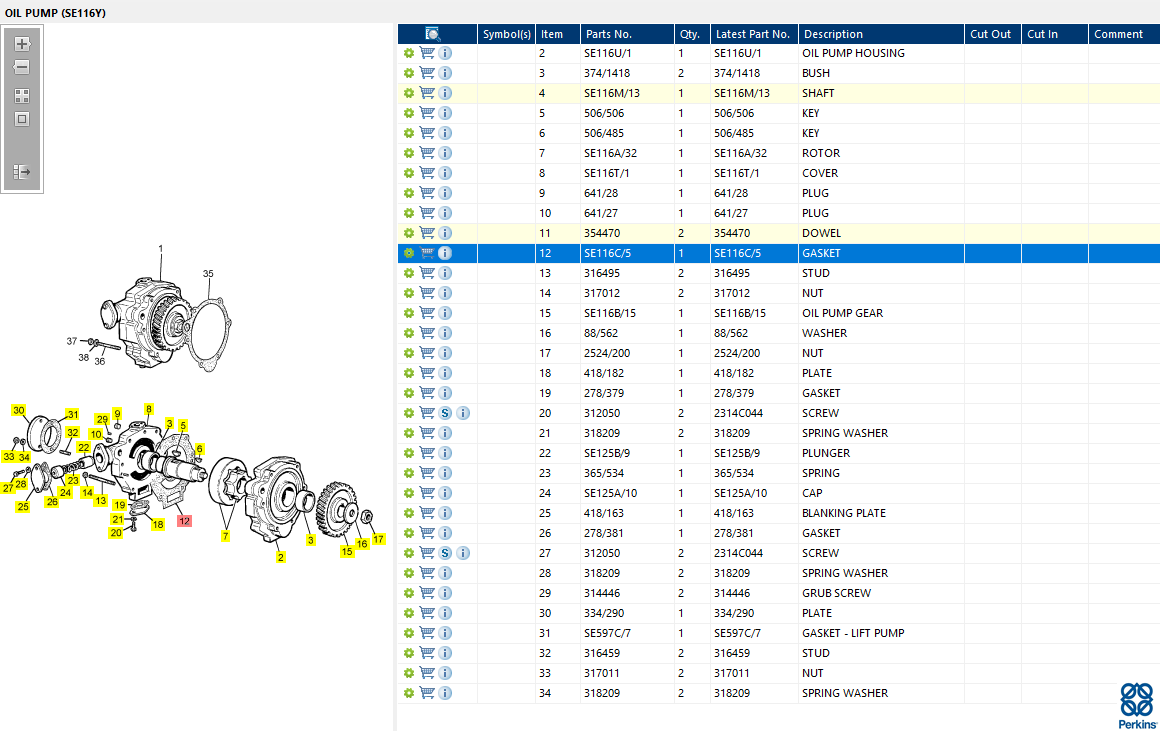1160x731 pixels.
Task: Show info for PLUNGER SE125B/9
Action: coord(445,453)
